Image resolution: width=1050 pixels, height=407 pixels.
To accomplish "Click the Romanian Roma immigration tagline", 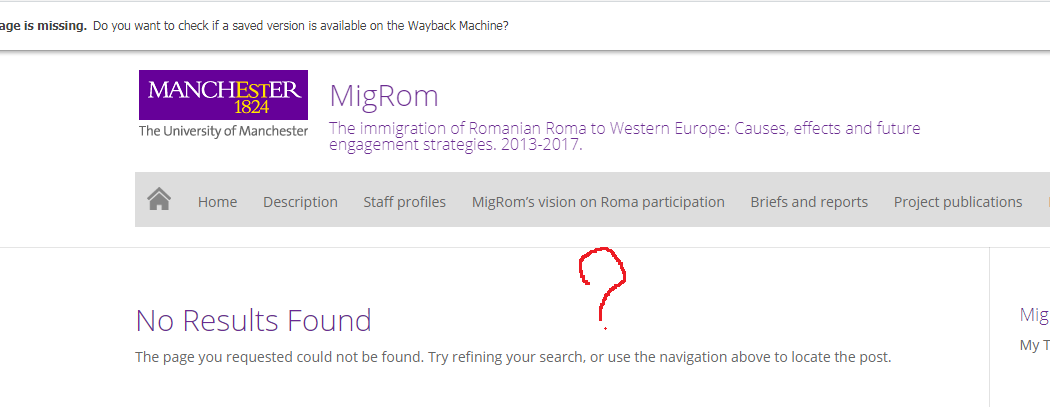I will pos(624,136).
